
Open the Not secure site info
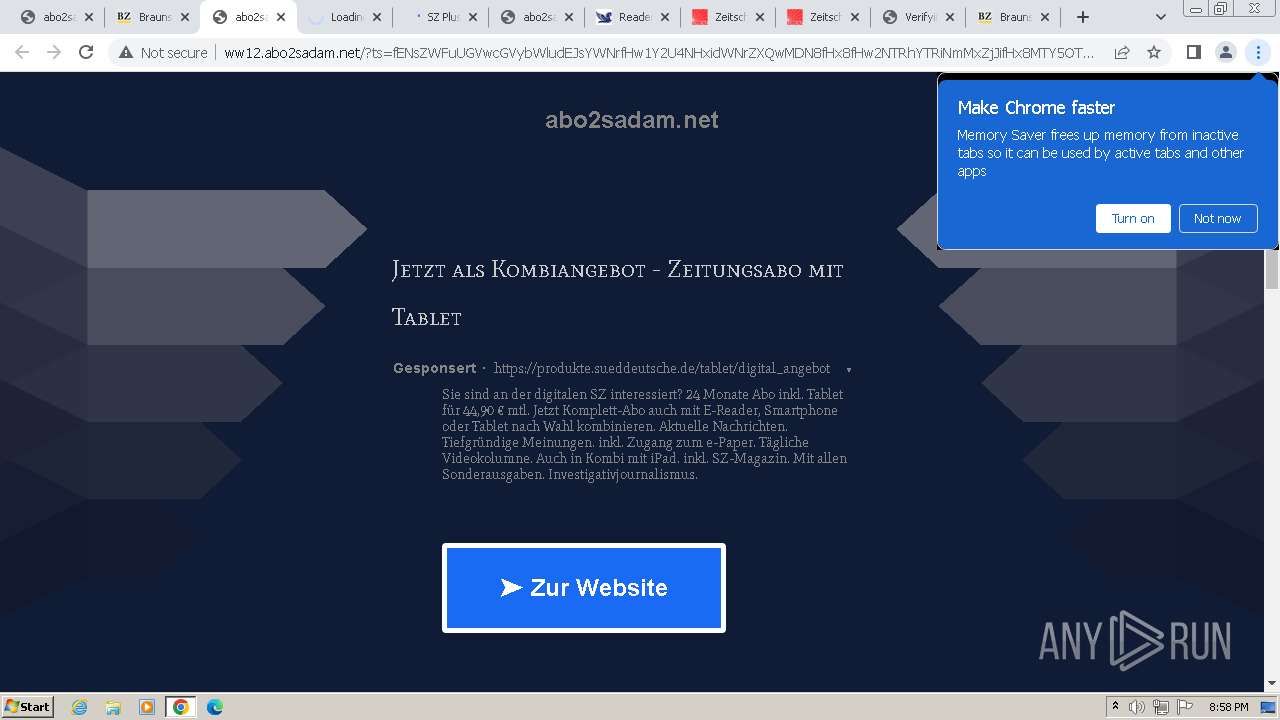pyautogui.click(x=163, y=52)
